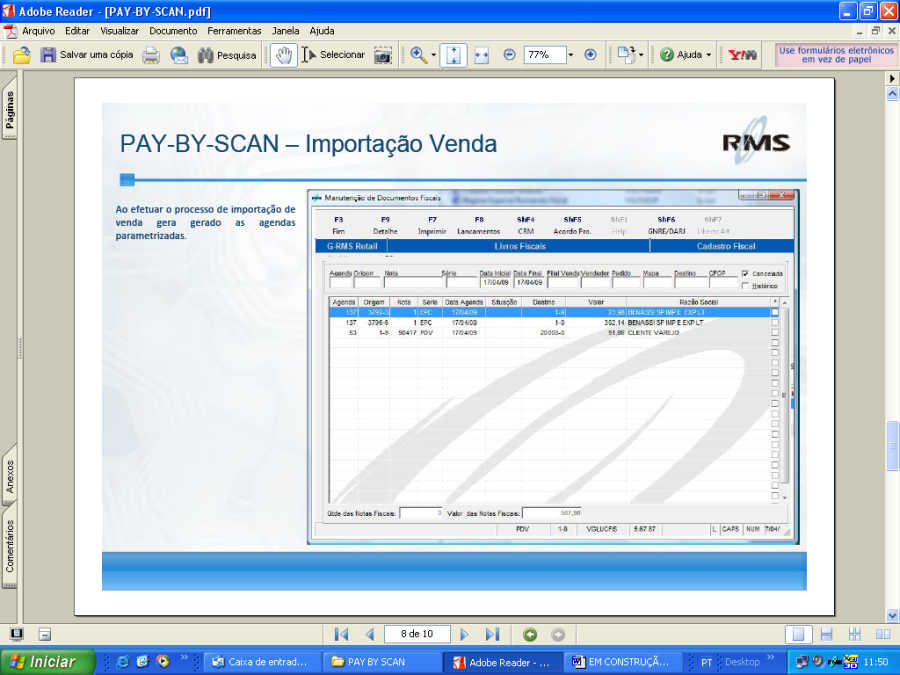
Task: Toggle full screen view icon
Action: point(17,634)
